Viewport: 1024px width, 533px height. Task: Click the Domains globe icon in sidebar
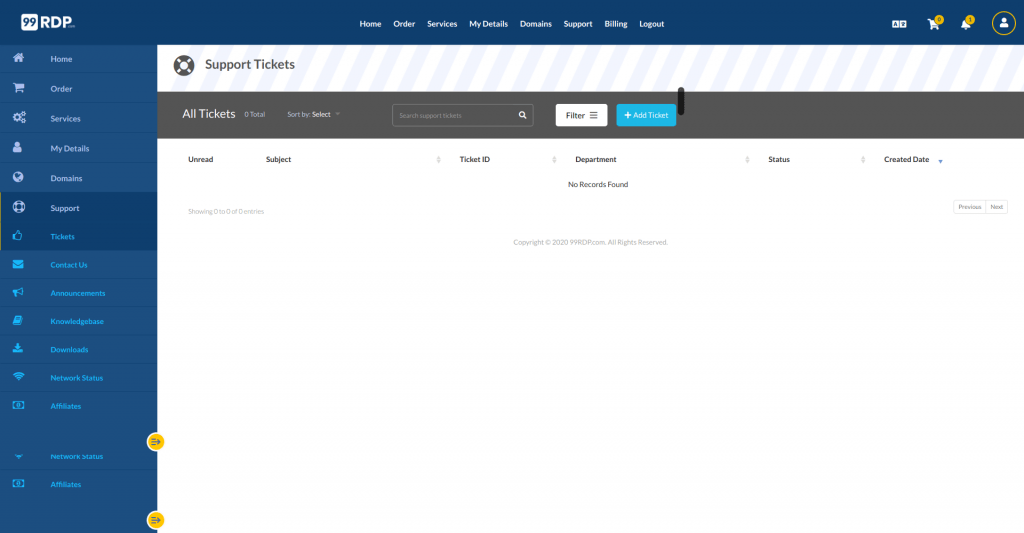[x=18, y=178]
